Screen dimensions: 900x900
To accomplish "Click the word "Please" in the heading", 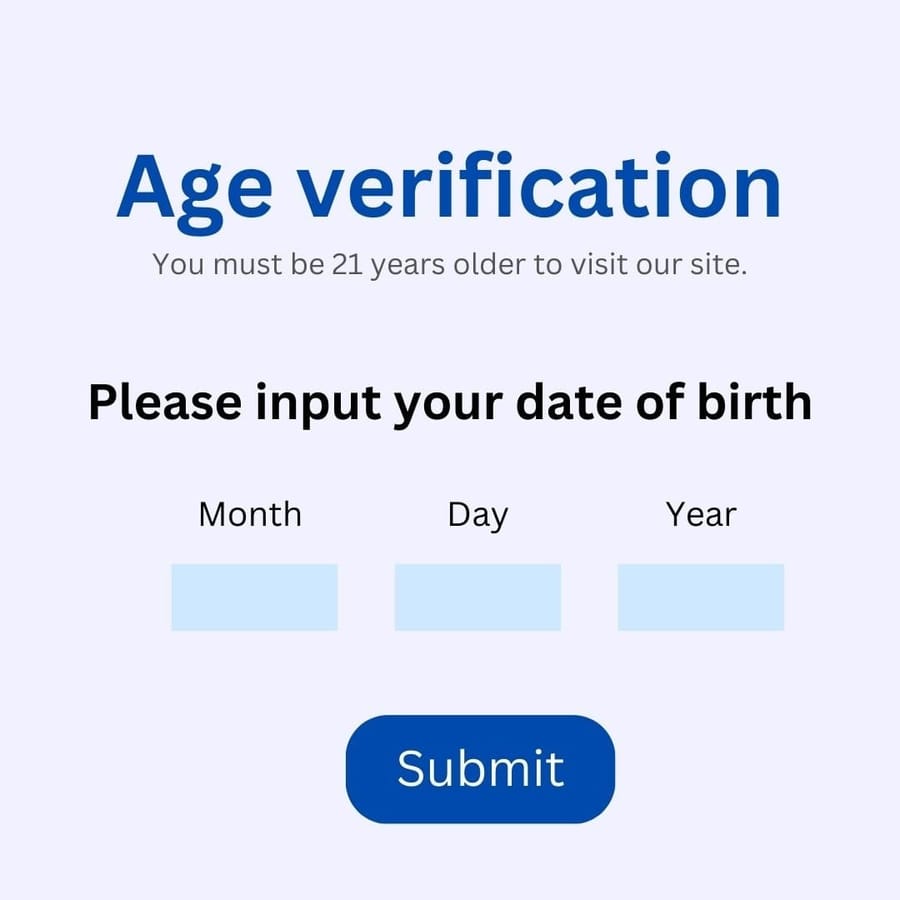I will pyautogui.click(x=165, y=403).
